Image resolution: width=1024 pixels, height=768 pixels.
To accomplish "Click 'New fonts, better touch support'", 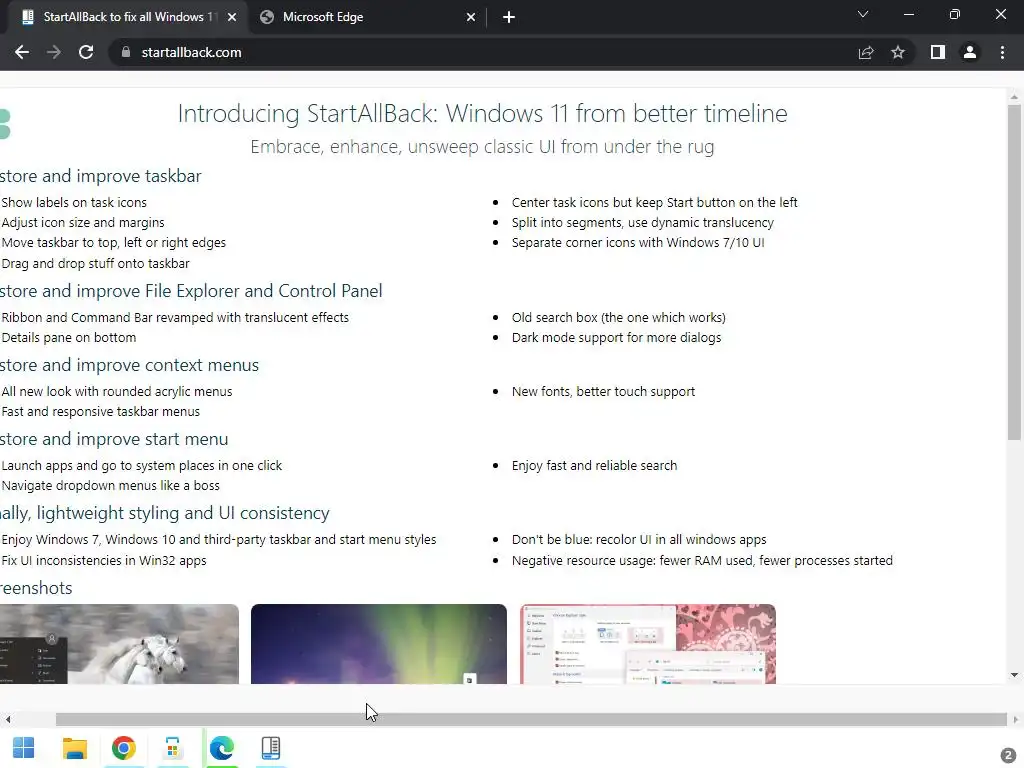I will [603, 392].
